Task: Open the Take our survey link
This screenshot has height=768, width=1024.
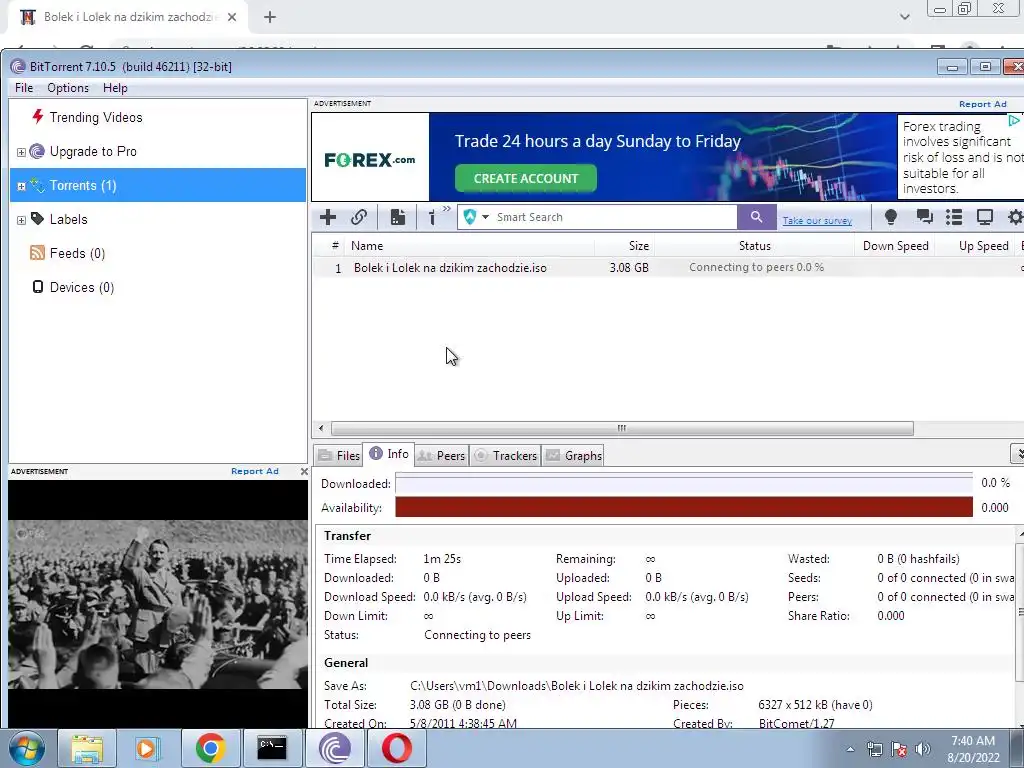Action: pyautogui.click(x=817, y=221)
